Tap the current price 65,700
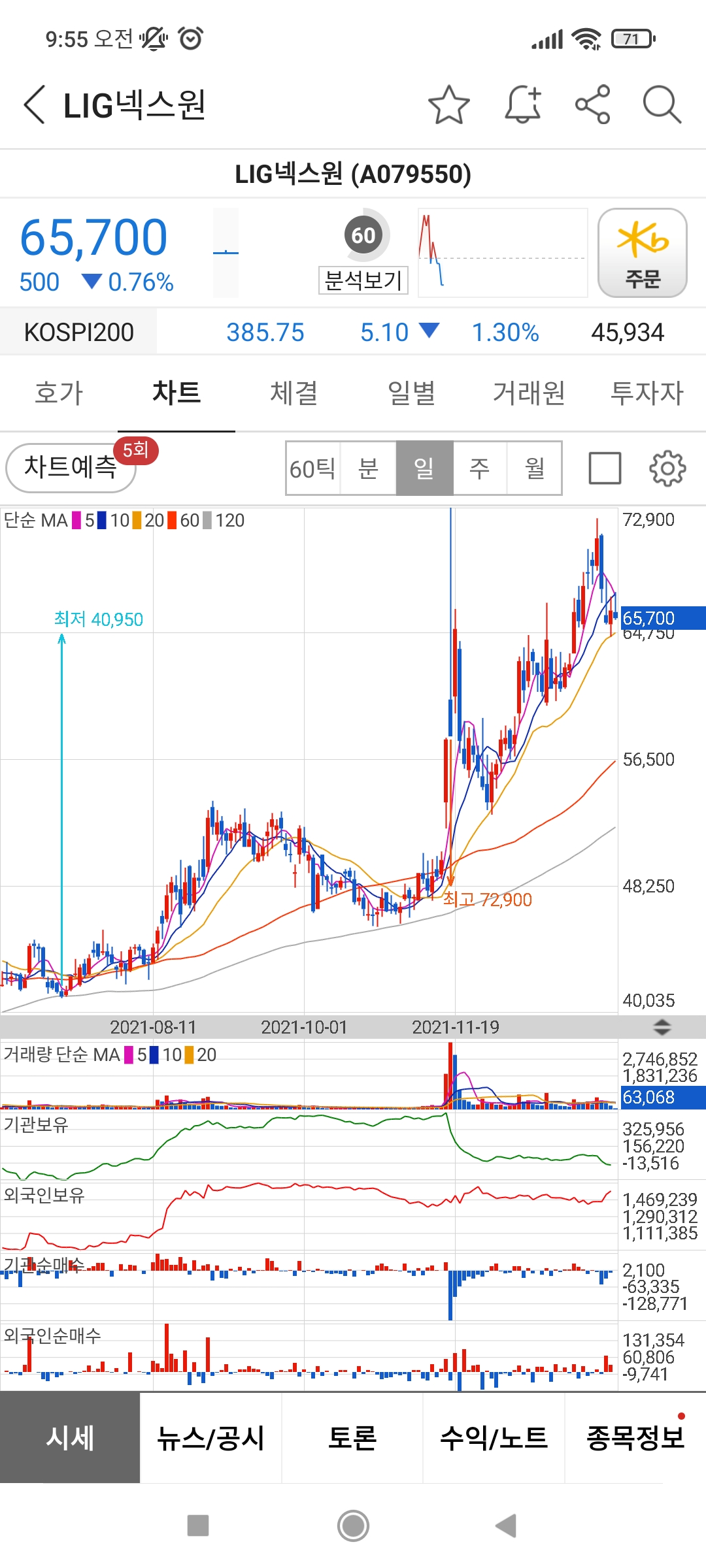 93,237
